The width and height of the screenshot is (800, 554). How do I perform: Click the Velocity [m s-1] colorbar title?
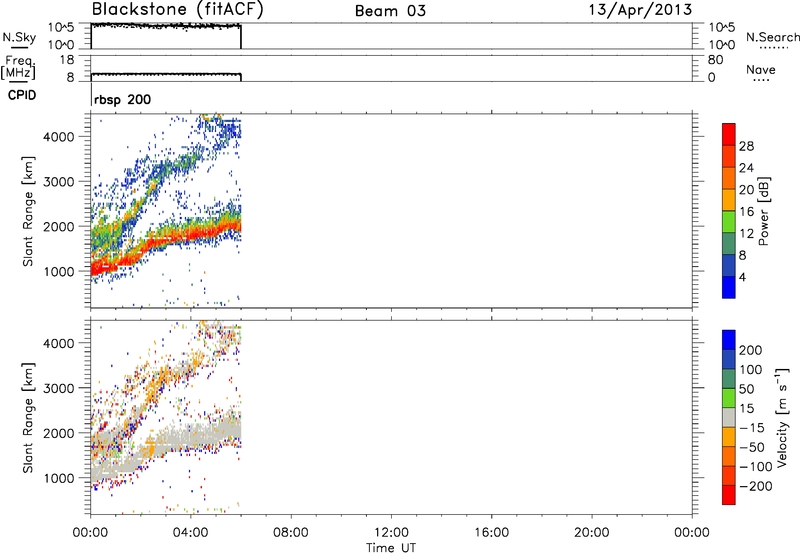(782, 417)
